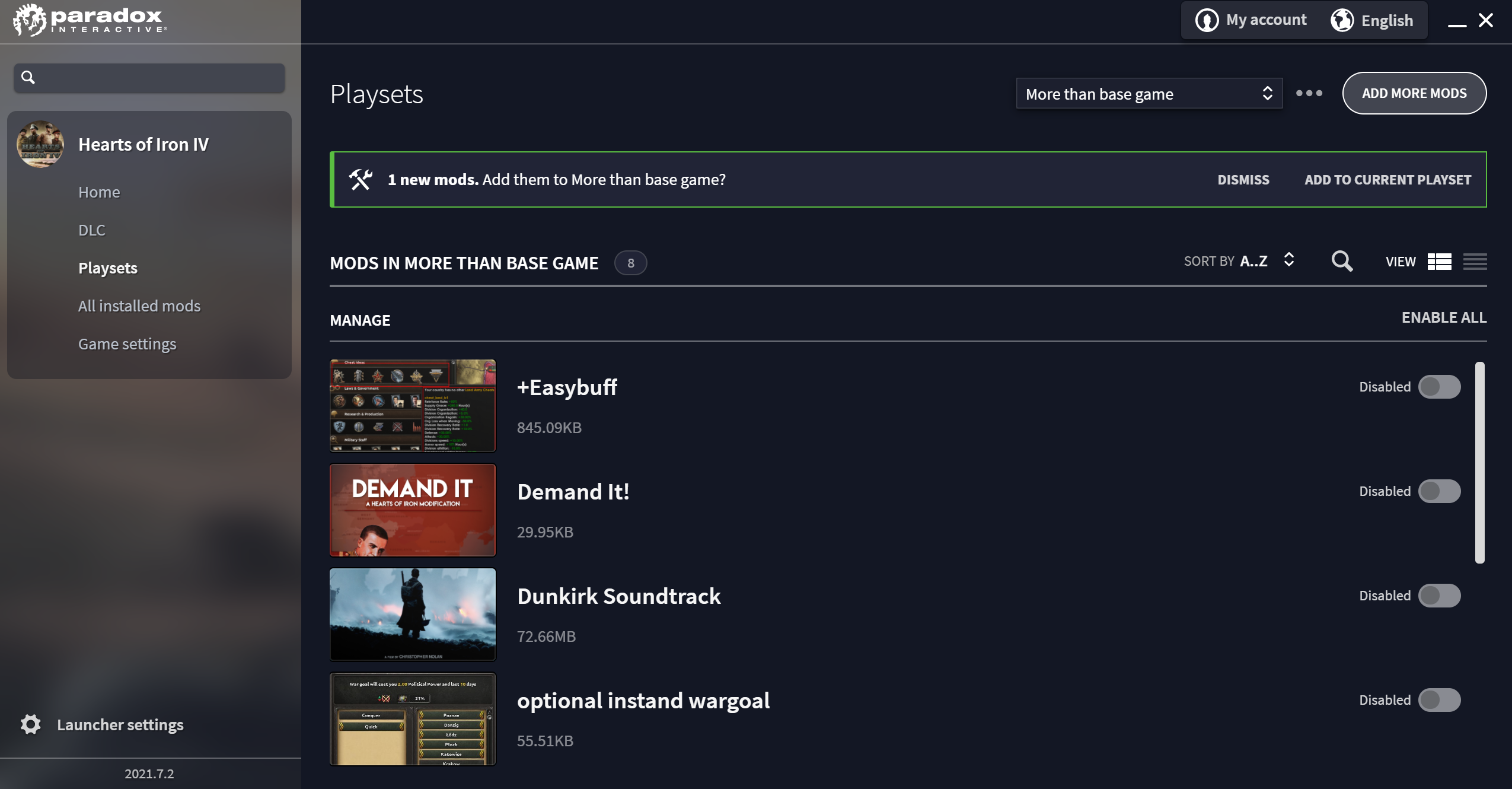Switch to grid view of mods
Image resolution: width=1512 pixels, height=789 pixels.
click(1440, 261)
